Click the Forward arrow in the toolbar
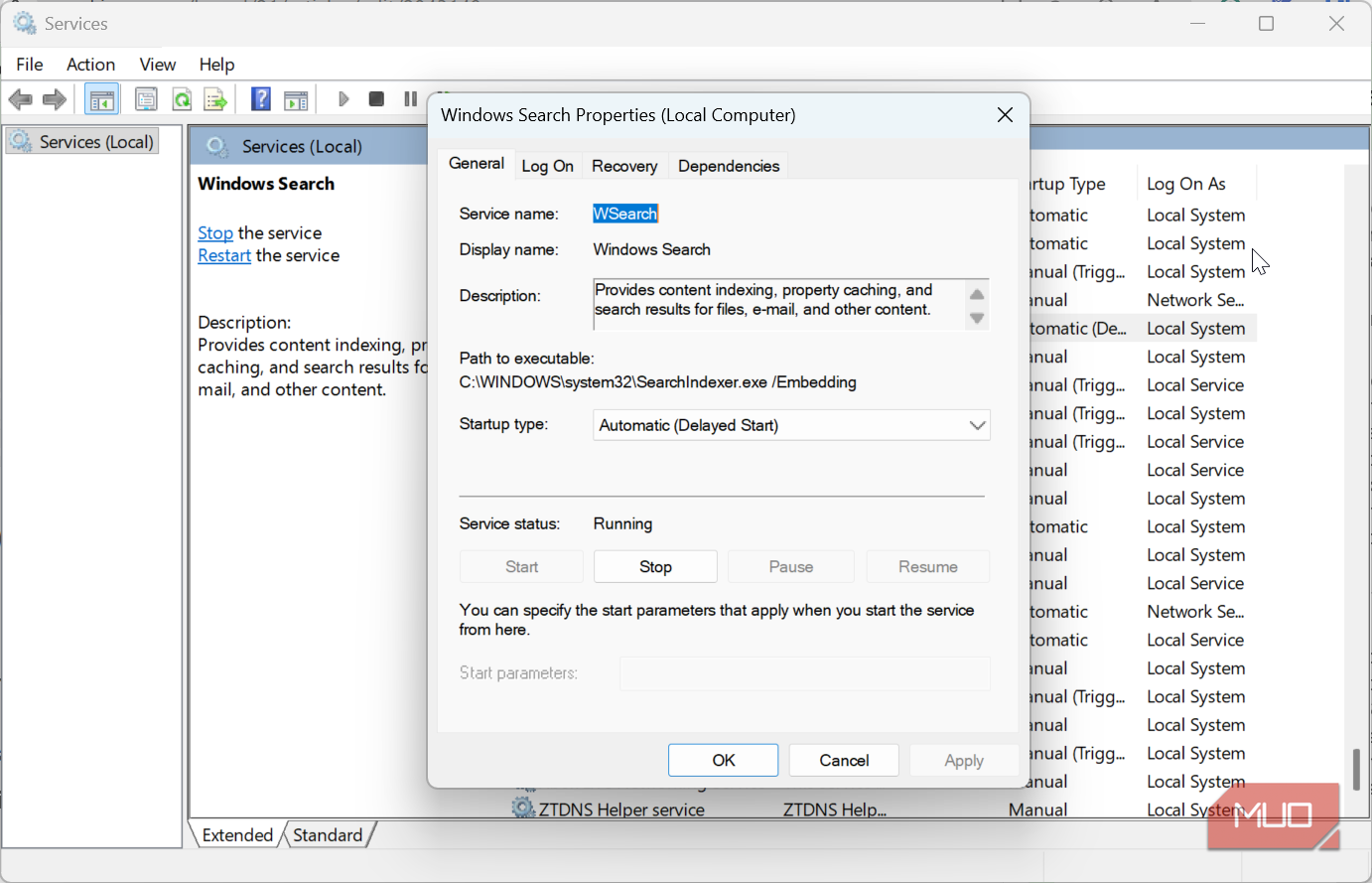1372x883 pixels. [55, 99]
